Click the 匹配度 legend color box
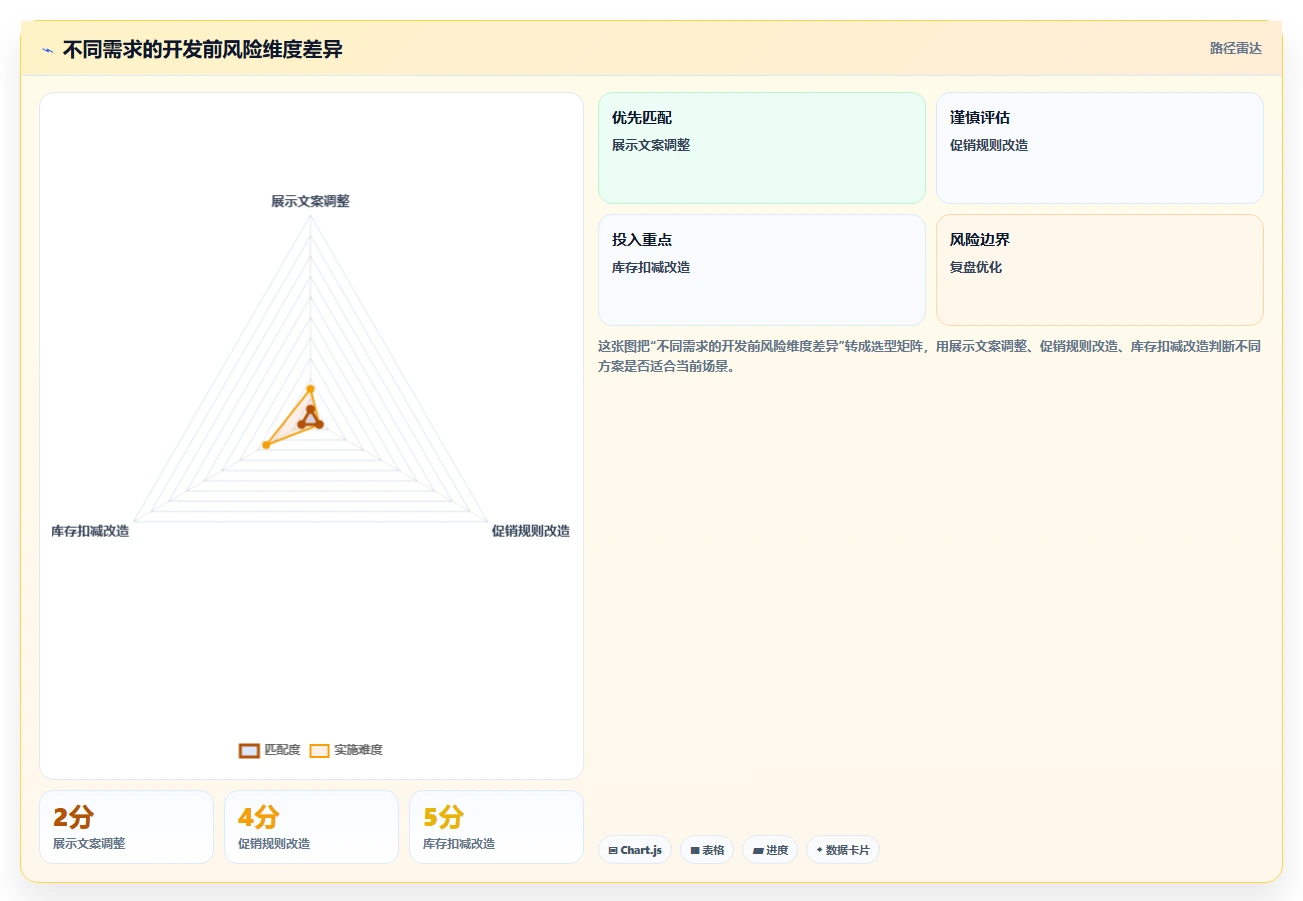This screenshot has height=901, width=1303. pos(249,751)
